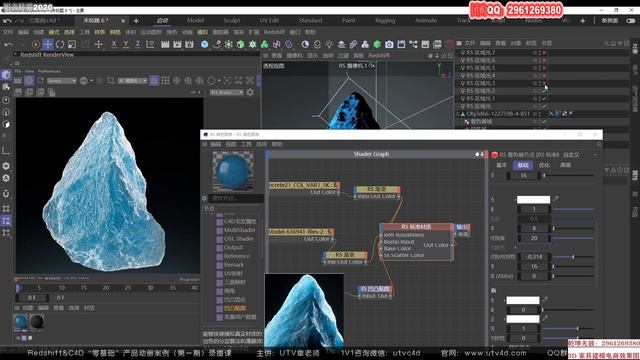The width and height of the screenshot is (640, 360).
Task: Select the Scale tool in the toolbar
Action: coord(72,44)
